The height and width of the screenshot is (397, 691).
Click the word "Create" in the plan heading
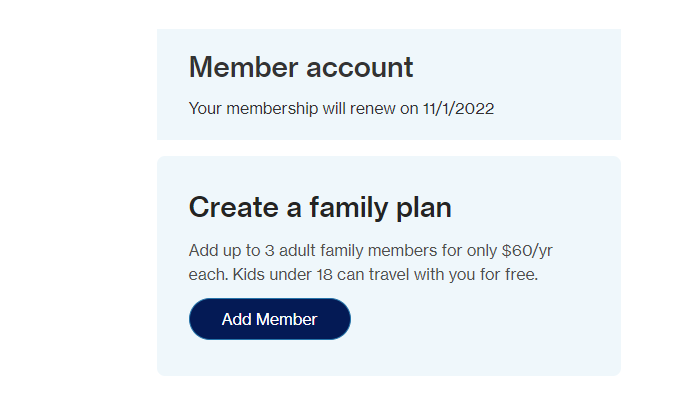(x=234, y=208)
